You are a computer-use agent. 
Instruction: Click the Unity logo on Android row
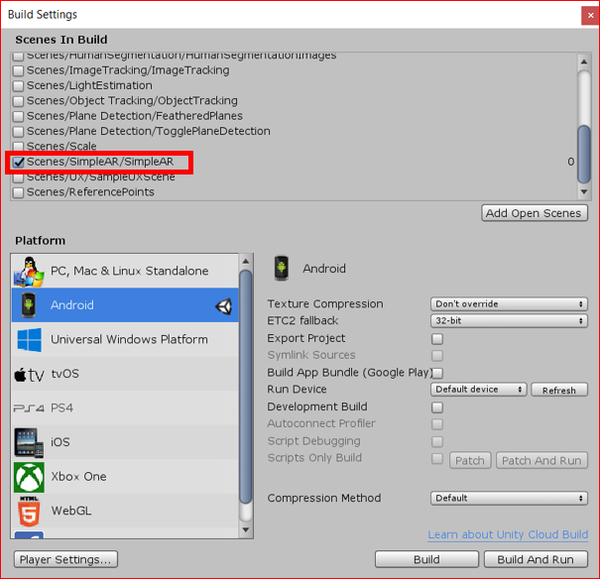[x=223, y=306]
